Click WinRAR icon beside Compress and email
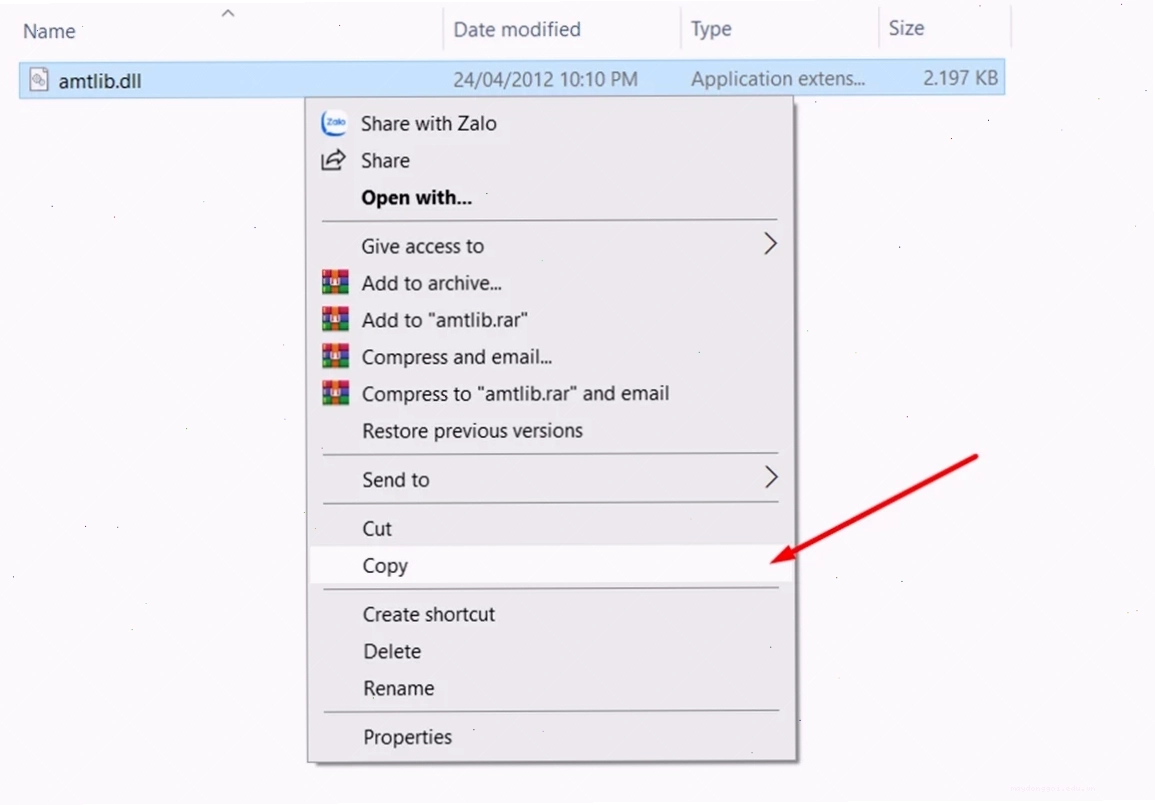Viewport: 1155px width, 805px height. point(335,356)
